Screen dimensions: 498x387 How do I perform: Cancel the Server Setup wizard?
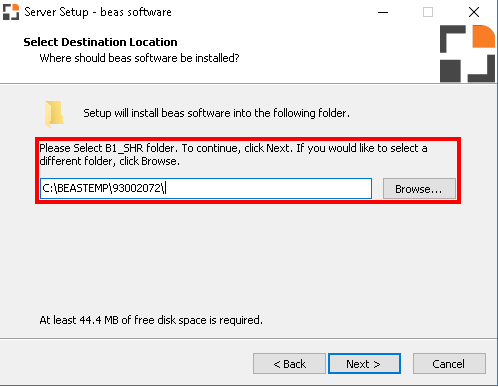(x=449, y=364)
